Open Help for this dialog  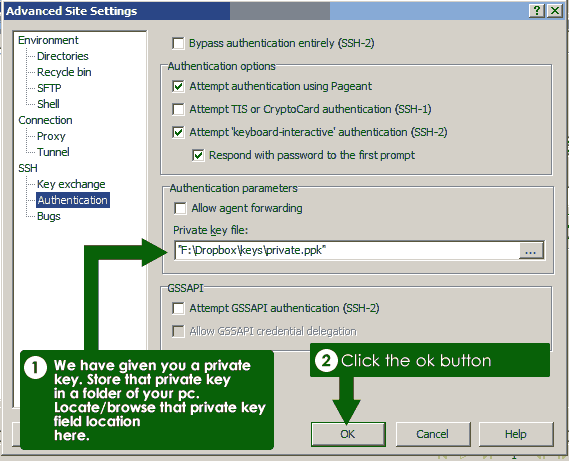tap(516, 434)
